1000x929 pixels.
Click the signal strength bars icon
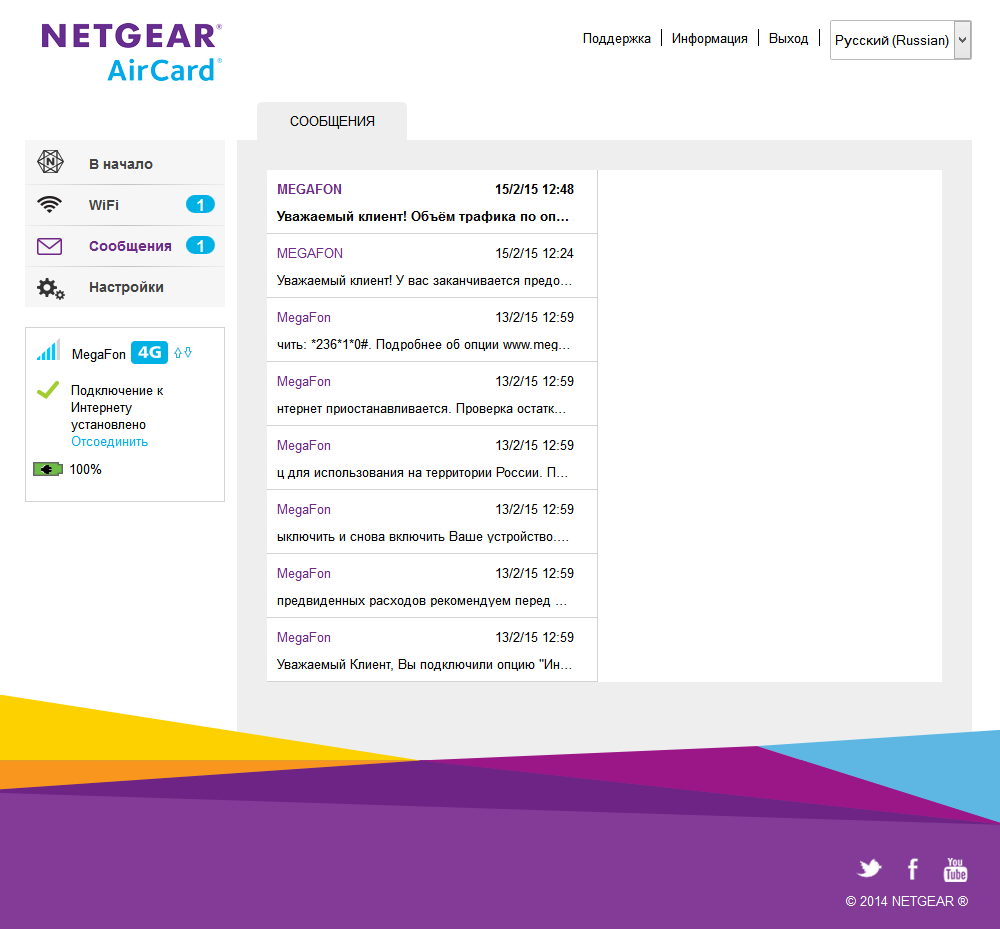point(48,350)
